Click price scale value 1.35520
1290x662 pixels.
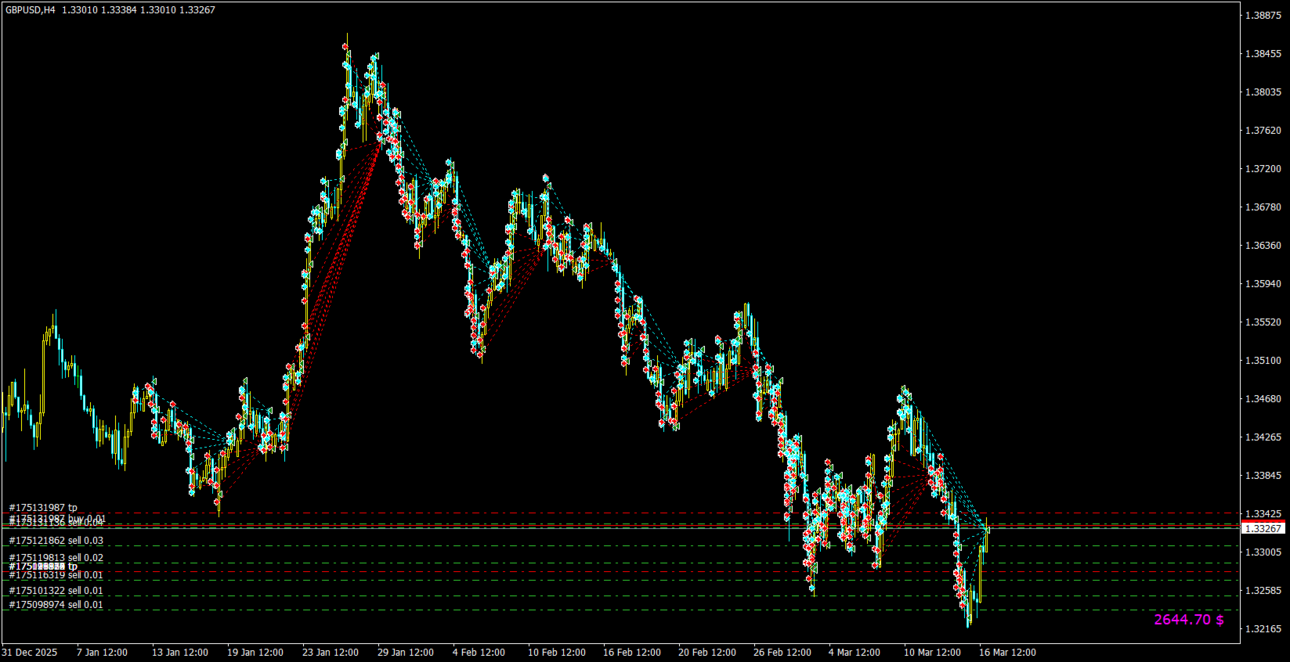pos(1264,322)
